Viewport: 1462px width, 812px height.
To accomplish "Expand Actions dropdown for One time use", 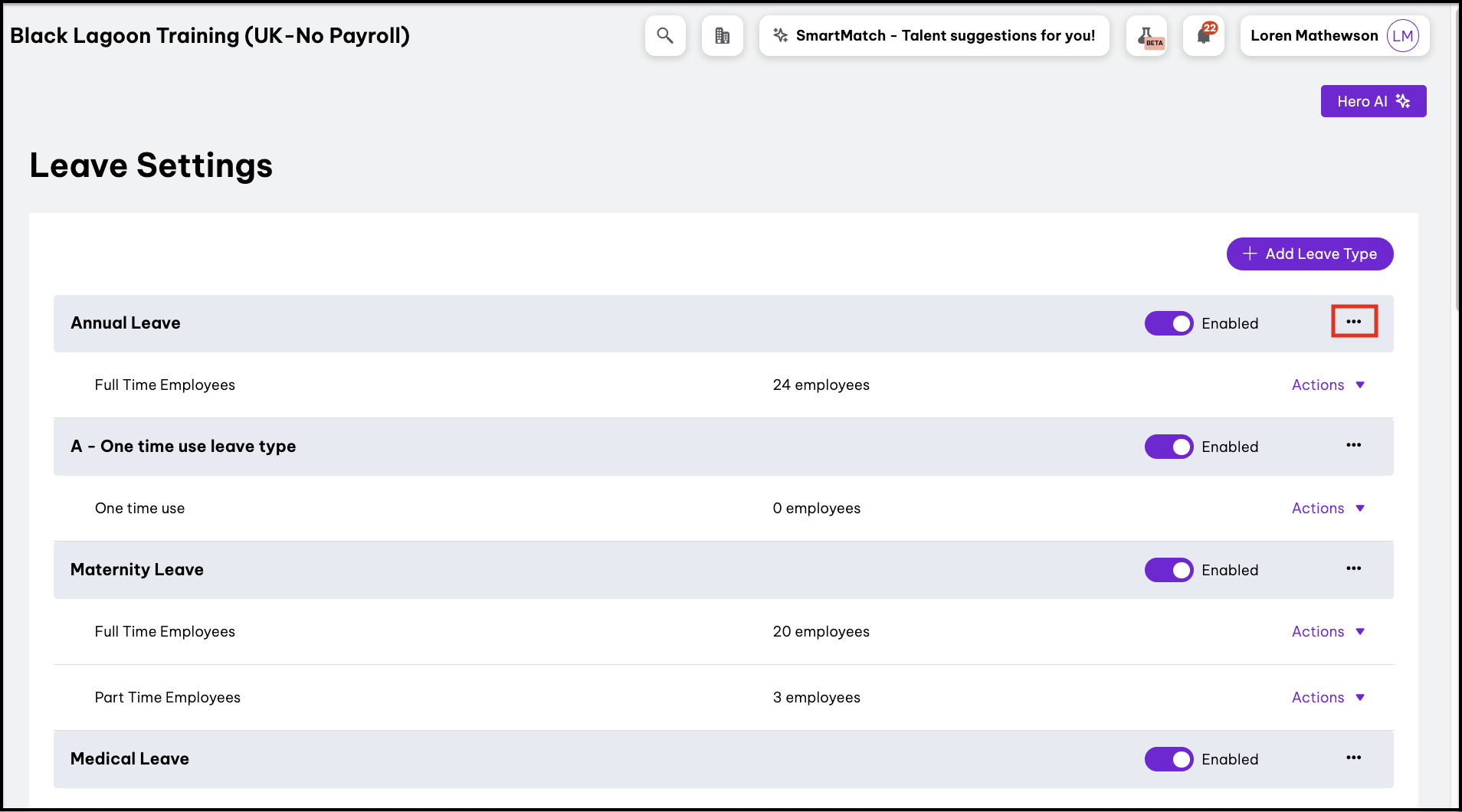I will tap(1328, 508).
